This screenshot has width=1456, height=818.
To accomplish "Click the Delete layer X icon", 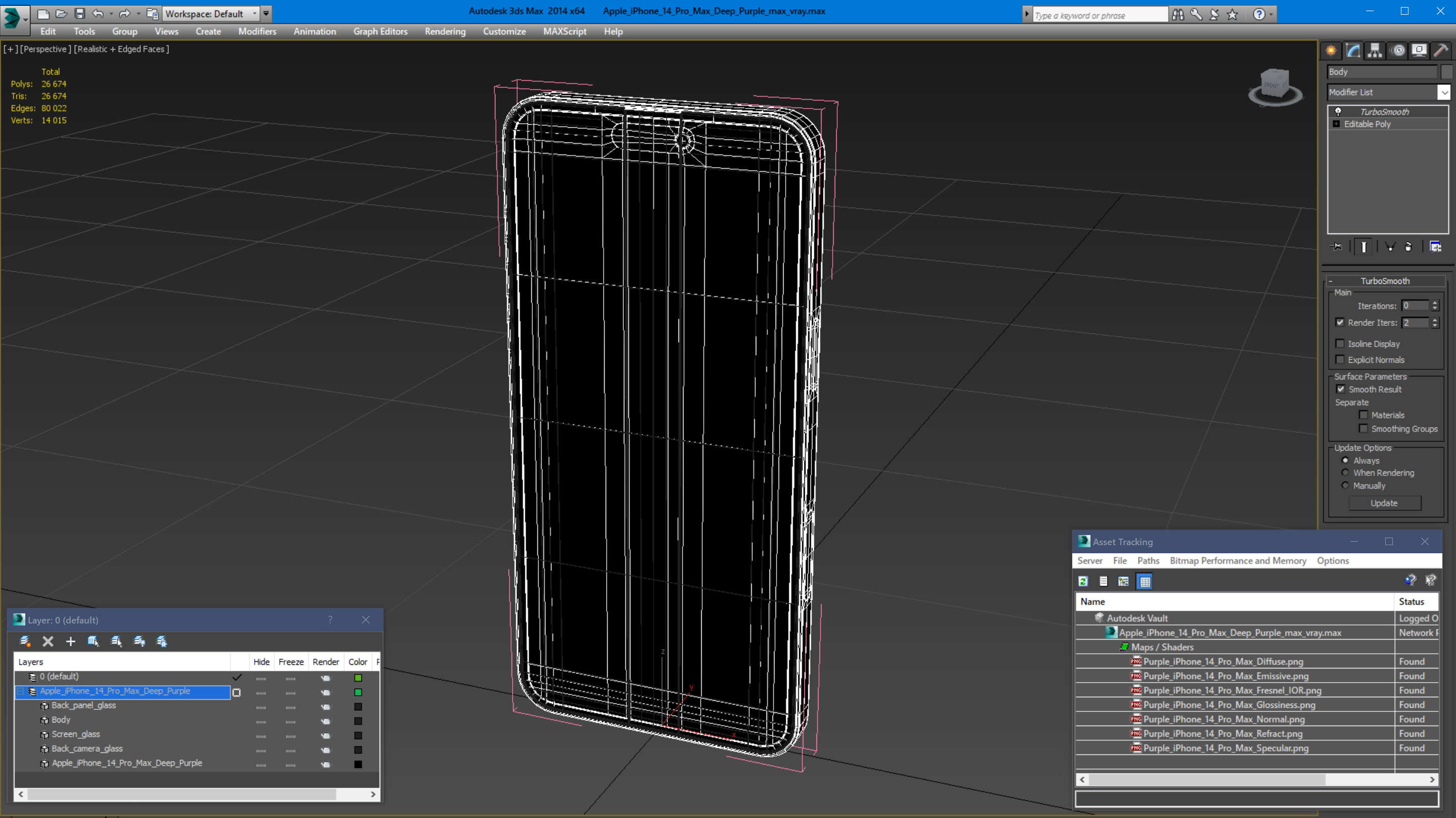I will pyautogui.click(x=48, y=641).
